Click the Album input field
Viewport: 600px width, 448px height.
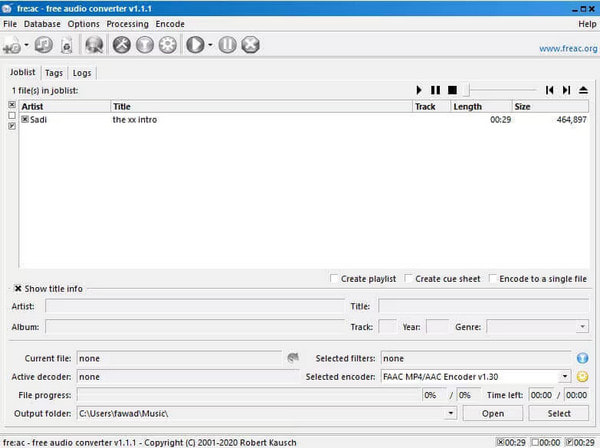[x=195, y=327]
